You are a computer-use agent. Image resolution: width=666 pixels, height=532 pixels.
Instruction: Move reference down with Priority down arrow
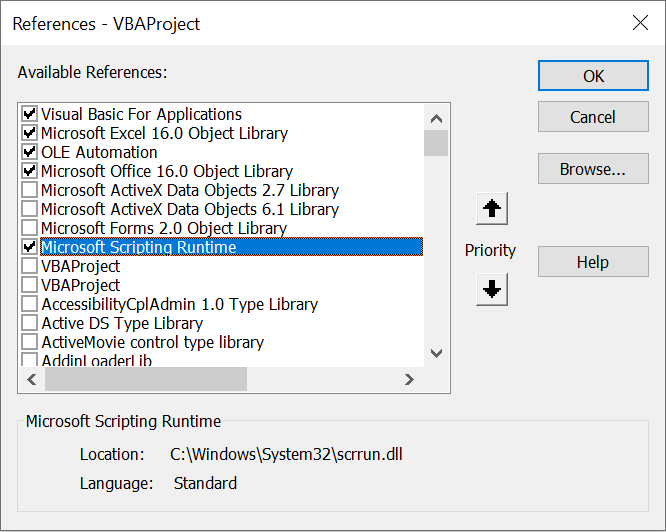tap(492, 290)
